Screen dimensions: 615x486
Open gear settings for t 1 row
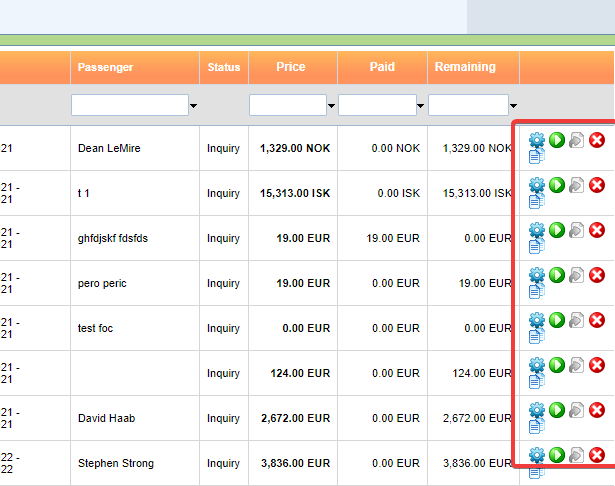point(537,185)
